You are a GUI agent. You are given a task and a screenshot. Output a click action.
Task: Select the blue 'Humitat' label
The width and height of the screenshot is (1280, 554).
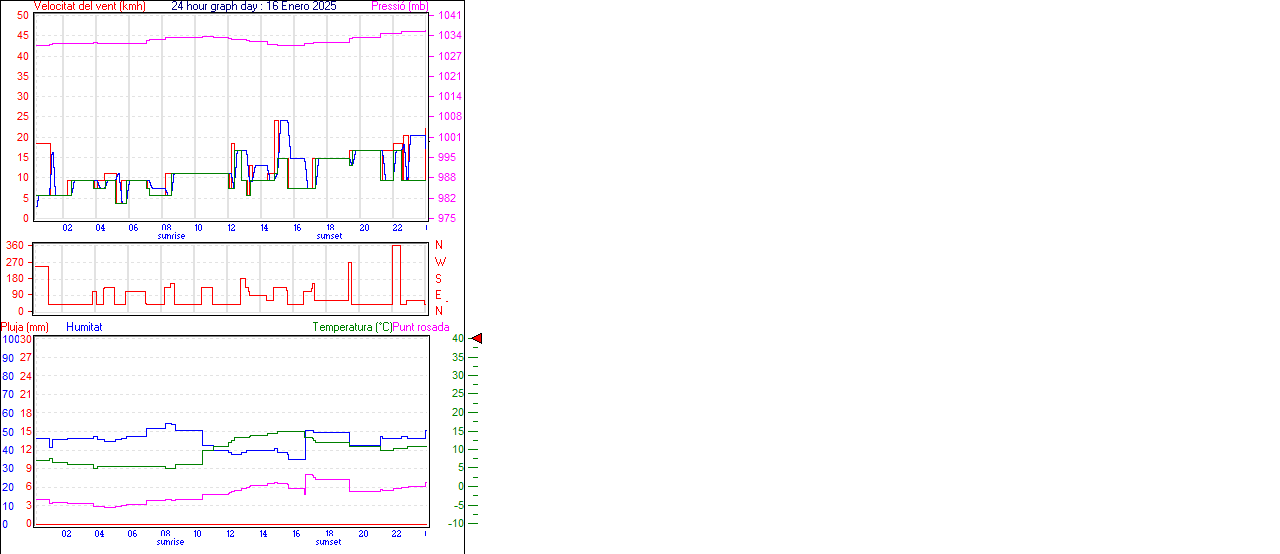coord(84,327)
